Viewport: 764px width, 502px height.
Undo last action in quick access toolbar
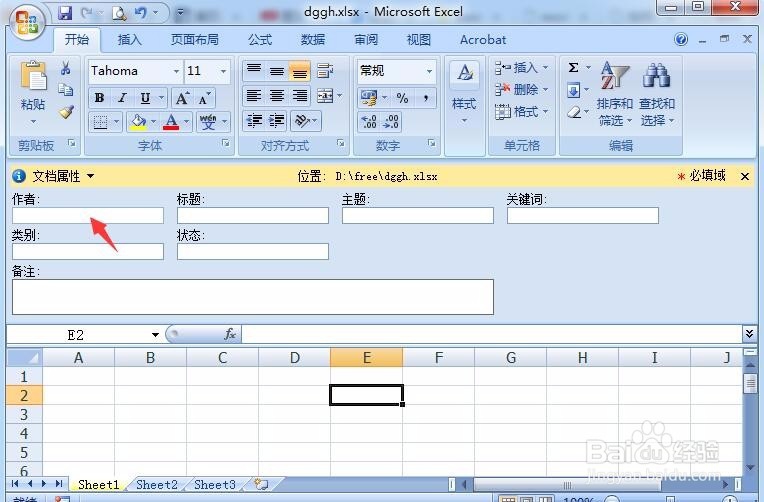pyautogui.click(x=140, y=13)
